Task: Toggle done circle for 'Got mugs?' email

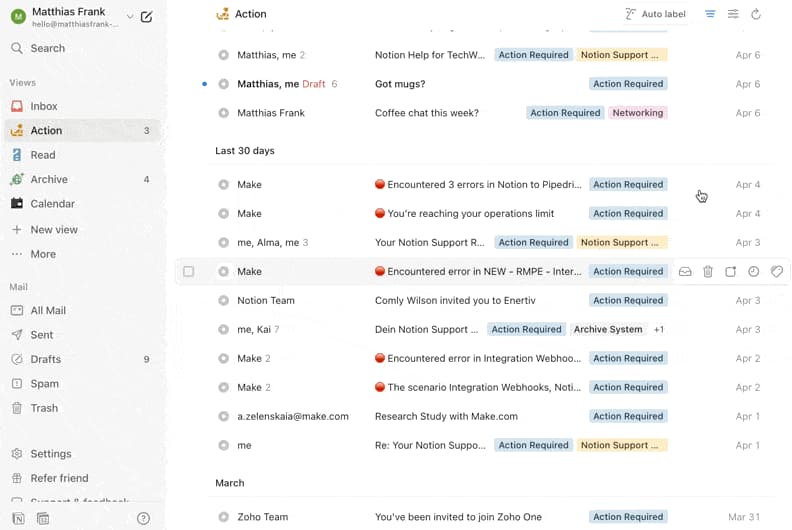Action: click(223, 84)
